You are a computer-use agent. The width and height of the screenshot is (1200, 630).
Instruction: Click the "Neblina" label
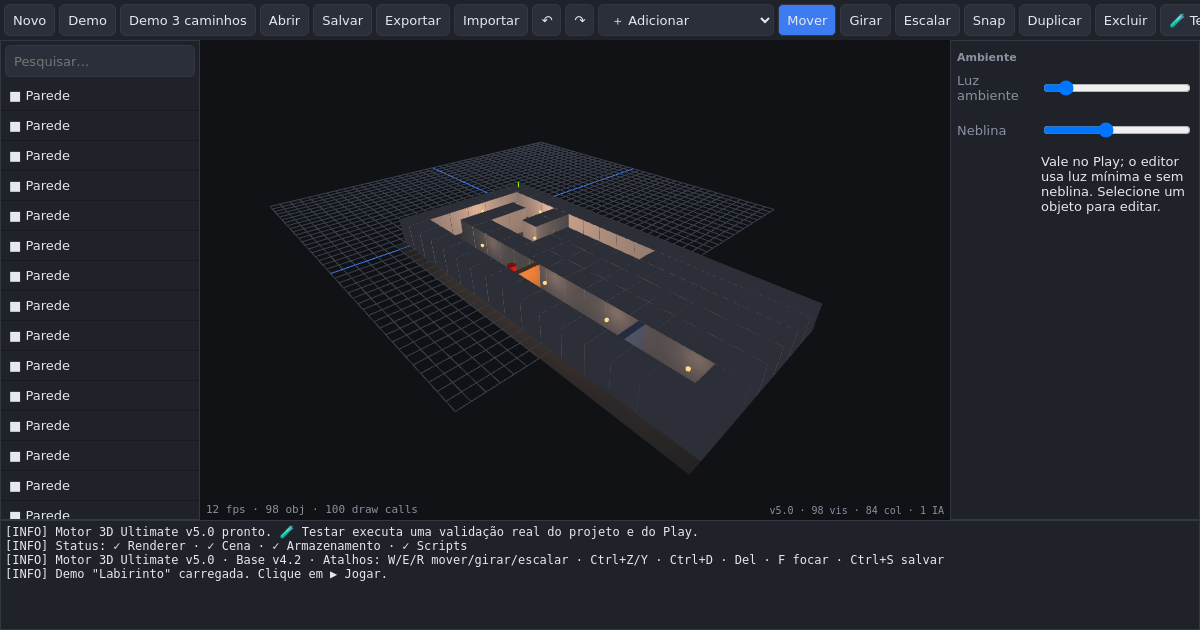[981, 130]
